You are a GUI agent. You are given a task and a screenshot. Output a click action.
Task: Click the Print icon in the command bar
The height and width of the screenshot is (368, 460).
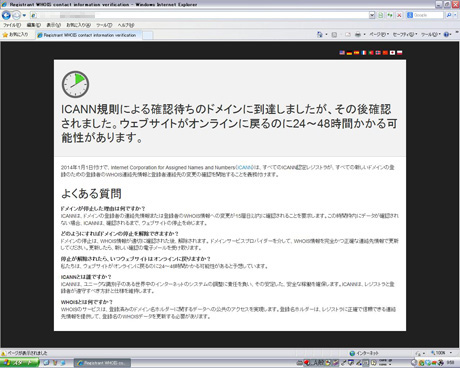click(x=358, y=34)
